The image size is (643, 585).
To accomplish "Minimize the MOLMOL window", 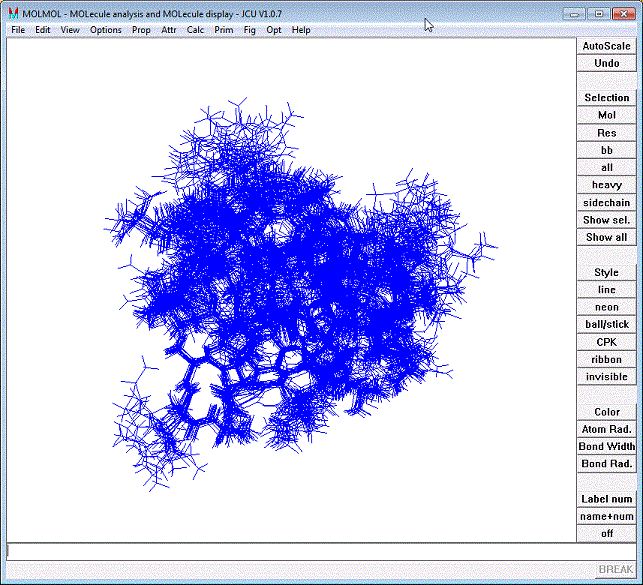I will pos(574,14).
